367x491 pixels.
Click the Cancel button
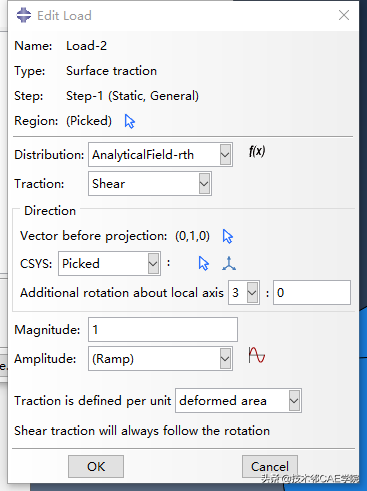tap(270, 466)
